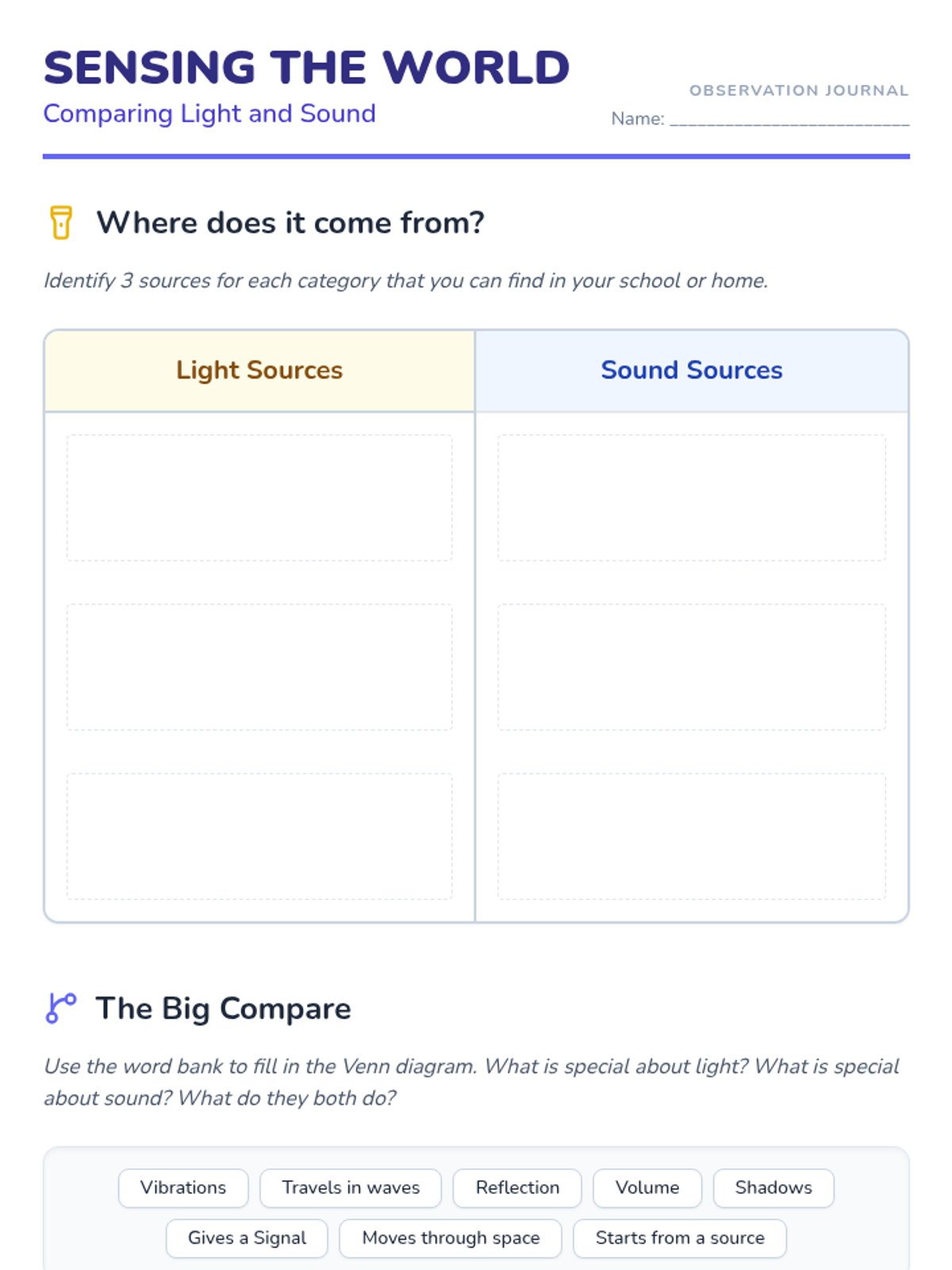
Task: Click the third Light Sources answer box
Action: [x=259, y=836]
